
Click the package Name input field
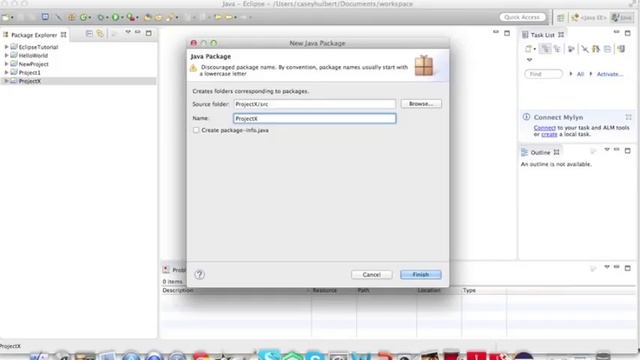pyautogui.click(x=314, y=118)
